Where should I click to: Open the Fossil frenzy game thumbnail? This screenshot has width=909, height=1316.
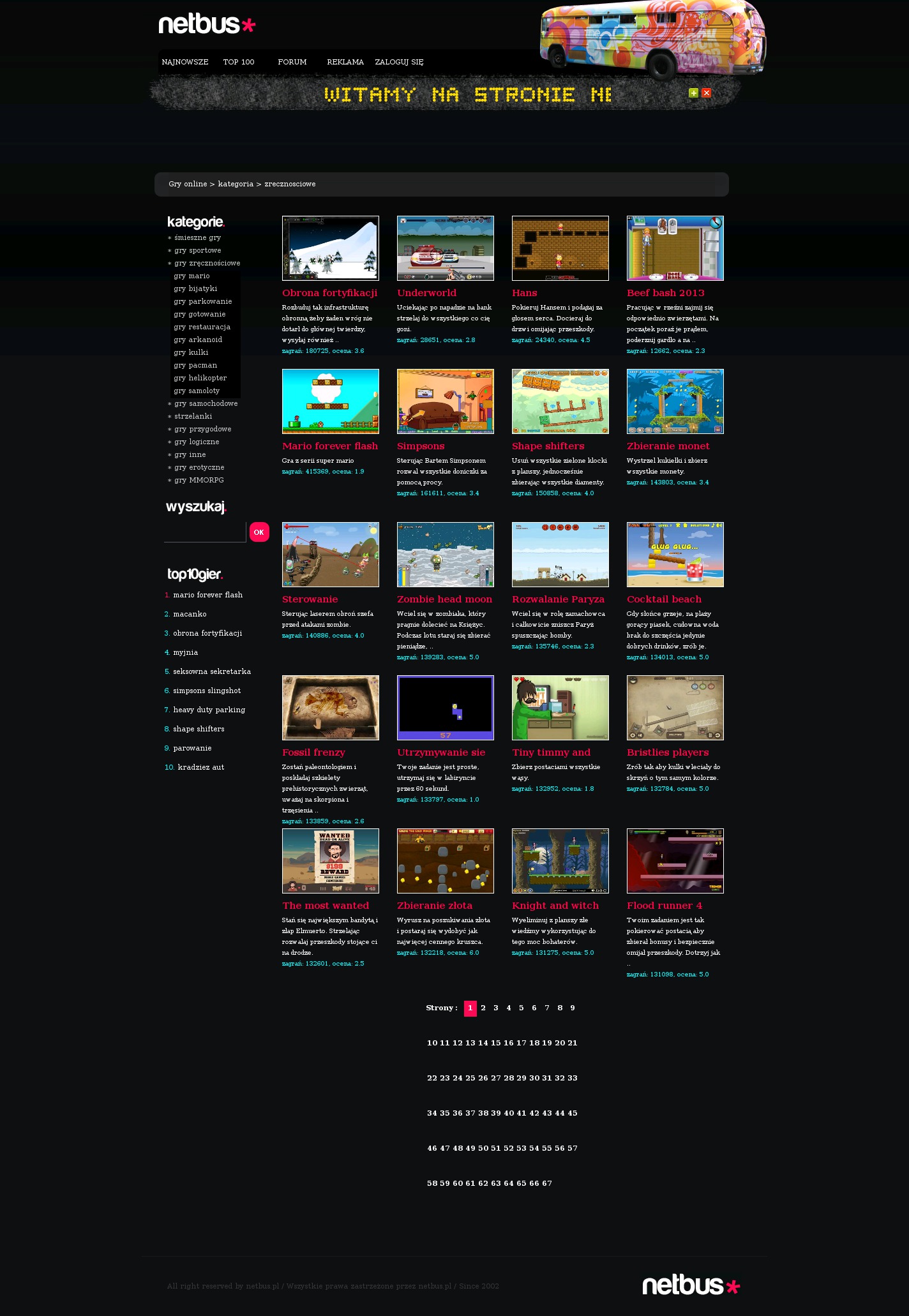pos(330,708)
